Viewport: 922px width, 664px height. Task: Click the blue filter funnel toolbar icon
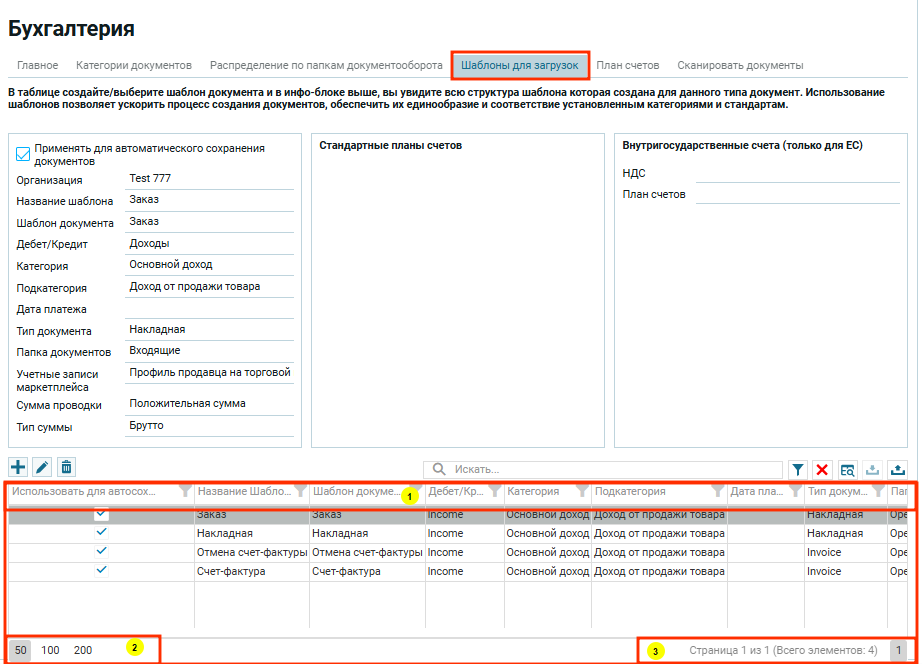coord(797,470)
